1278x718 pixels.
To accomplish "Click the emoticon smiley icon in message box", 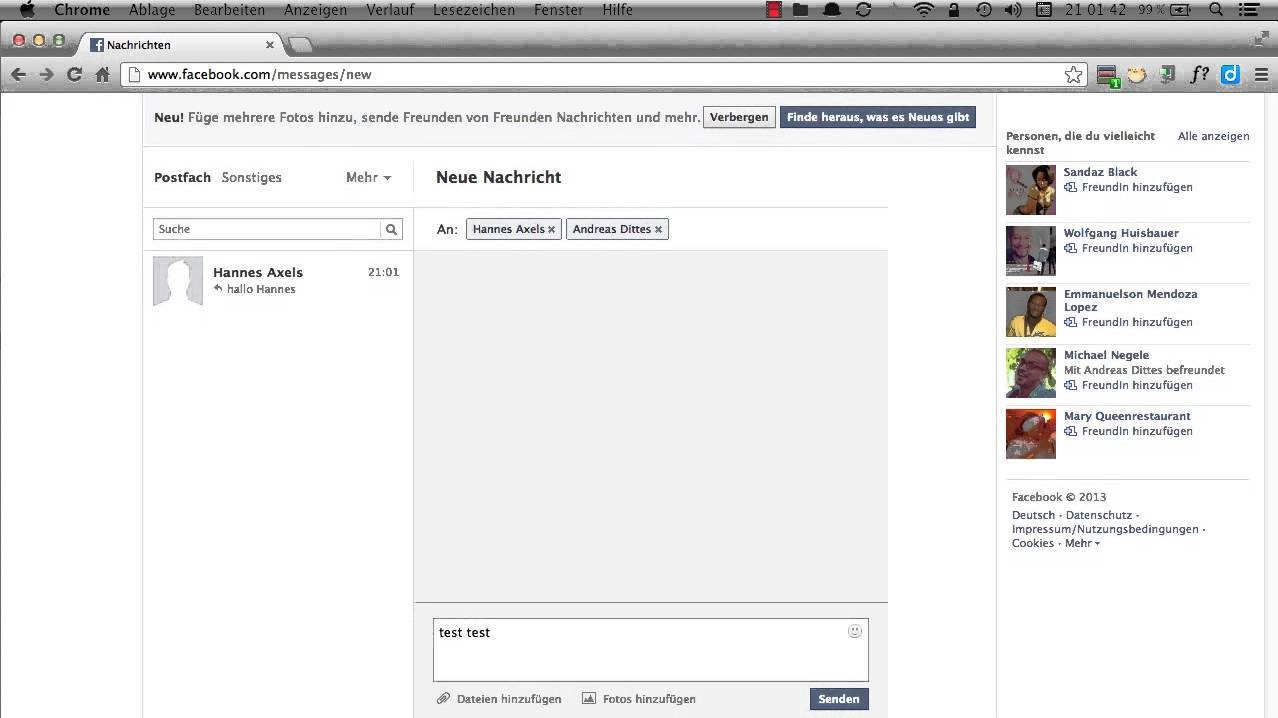I will 855,631.
